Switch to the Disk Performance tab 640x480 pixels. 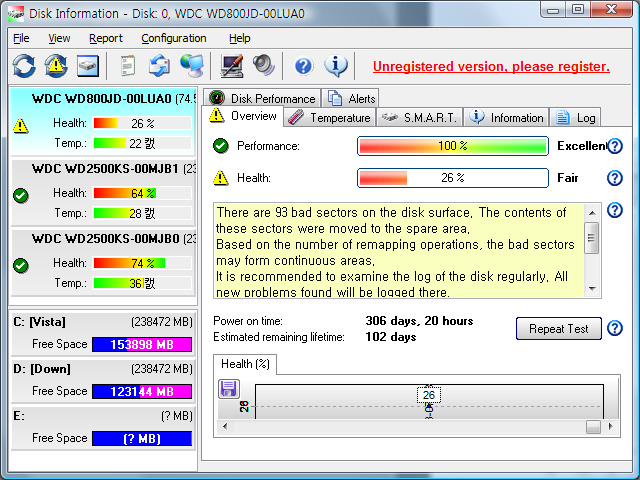tap(262, 98)
